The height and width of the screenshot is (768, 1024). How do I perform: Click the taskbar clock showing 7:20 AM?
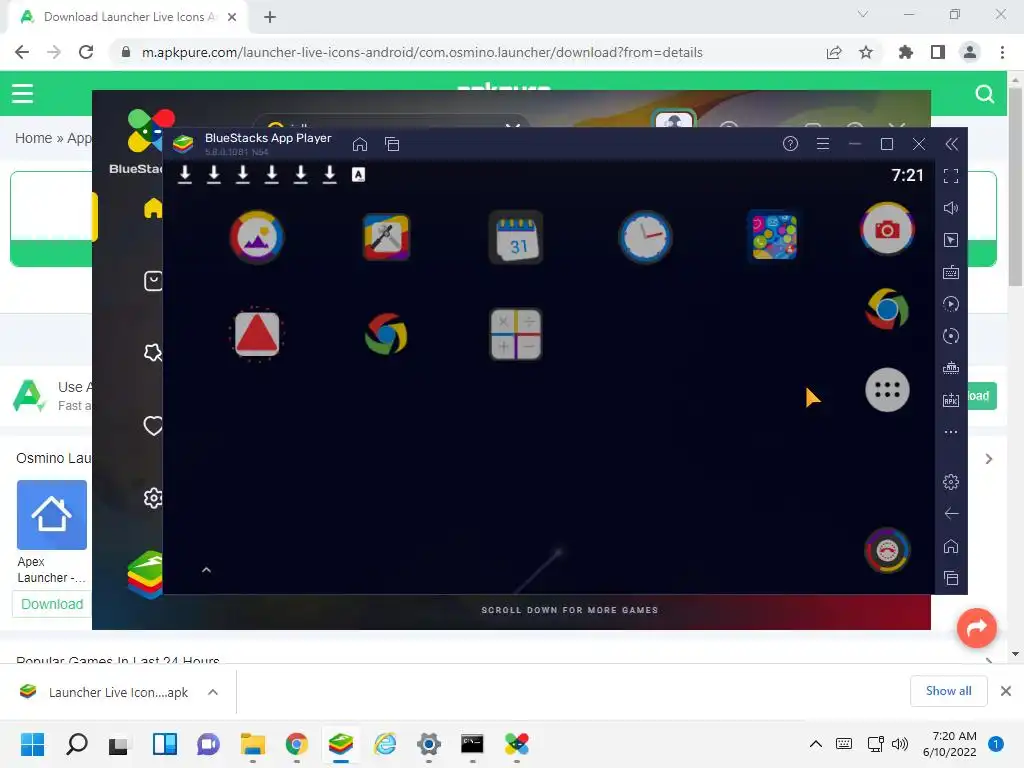tap(949, 744)
